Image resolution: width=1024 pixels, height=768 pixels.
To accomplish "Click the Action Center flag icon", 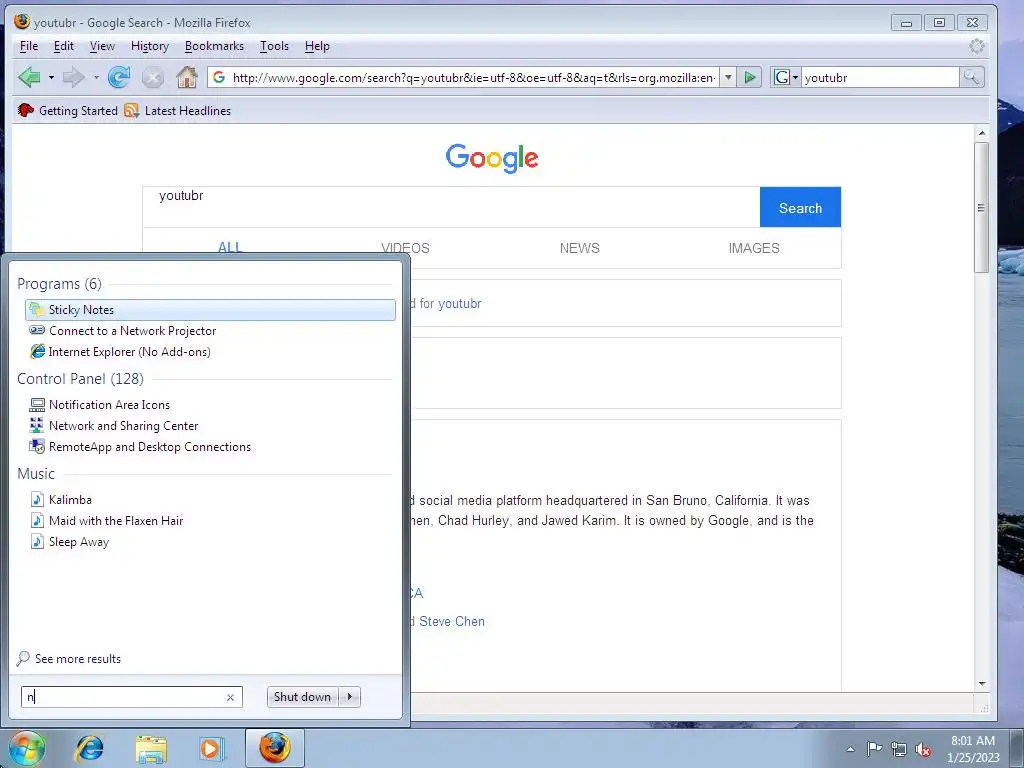I will point(874,749).
